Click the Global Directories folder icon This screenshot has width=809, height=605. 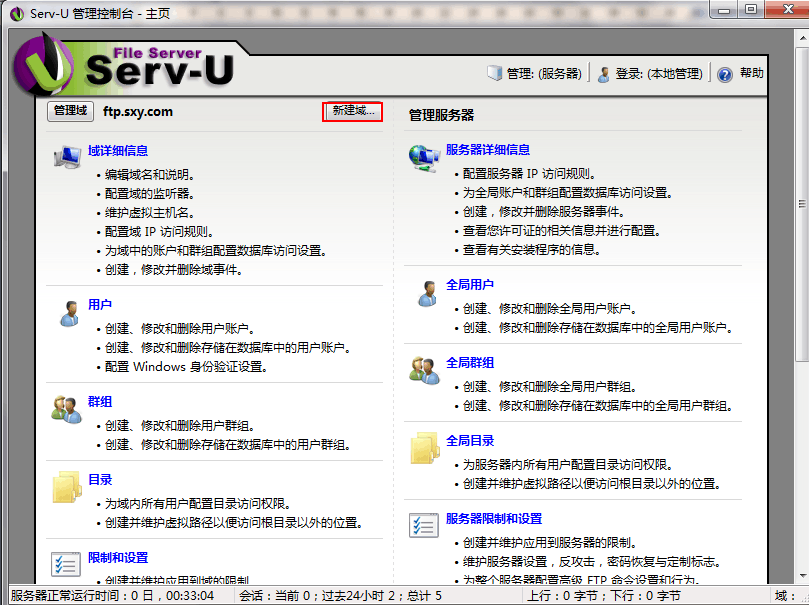424,448
